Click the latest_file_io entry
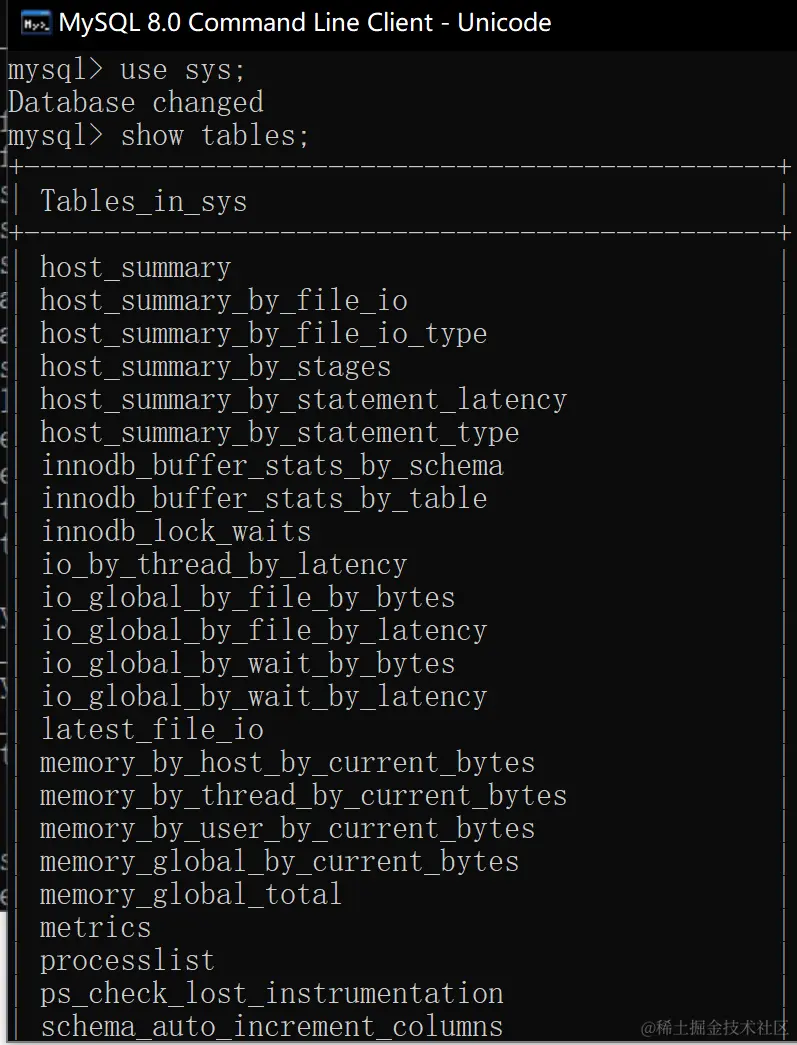The image size is (797, 1045). point(153,730)
